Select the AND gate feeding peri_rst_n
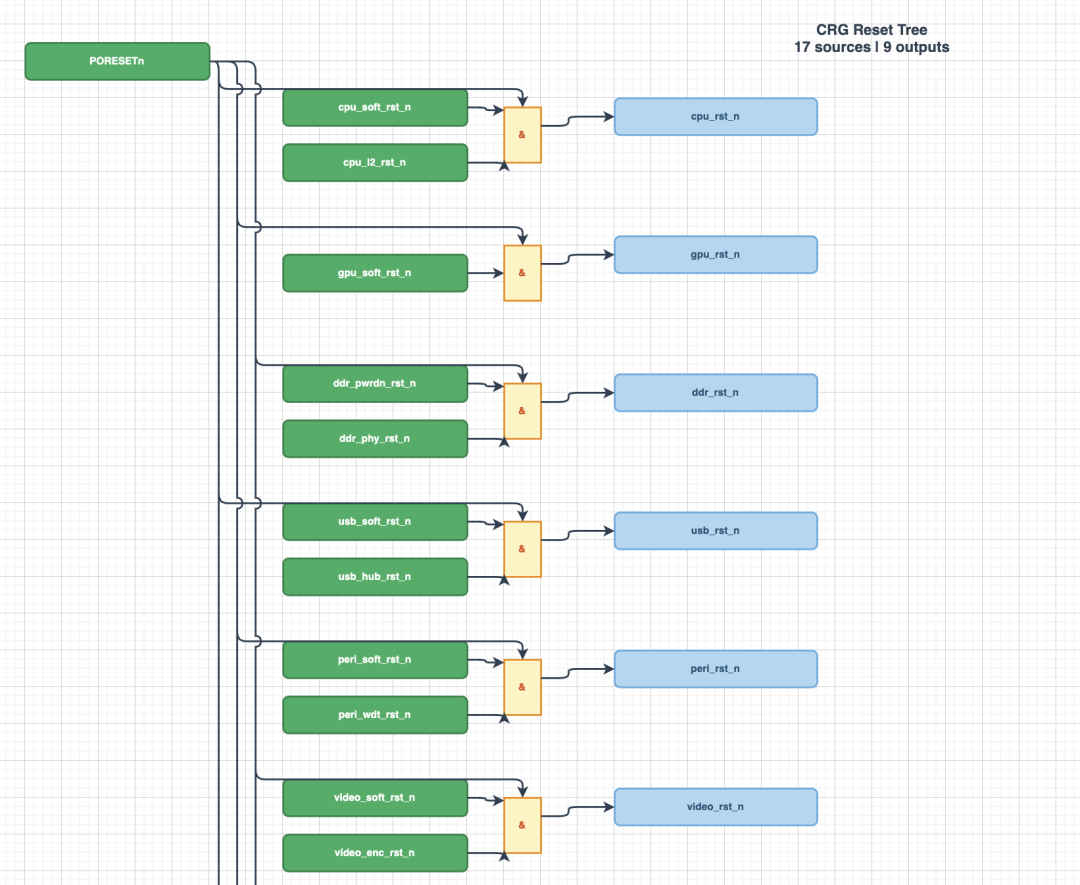The image size is (1080, 885). click(523, 687)
